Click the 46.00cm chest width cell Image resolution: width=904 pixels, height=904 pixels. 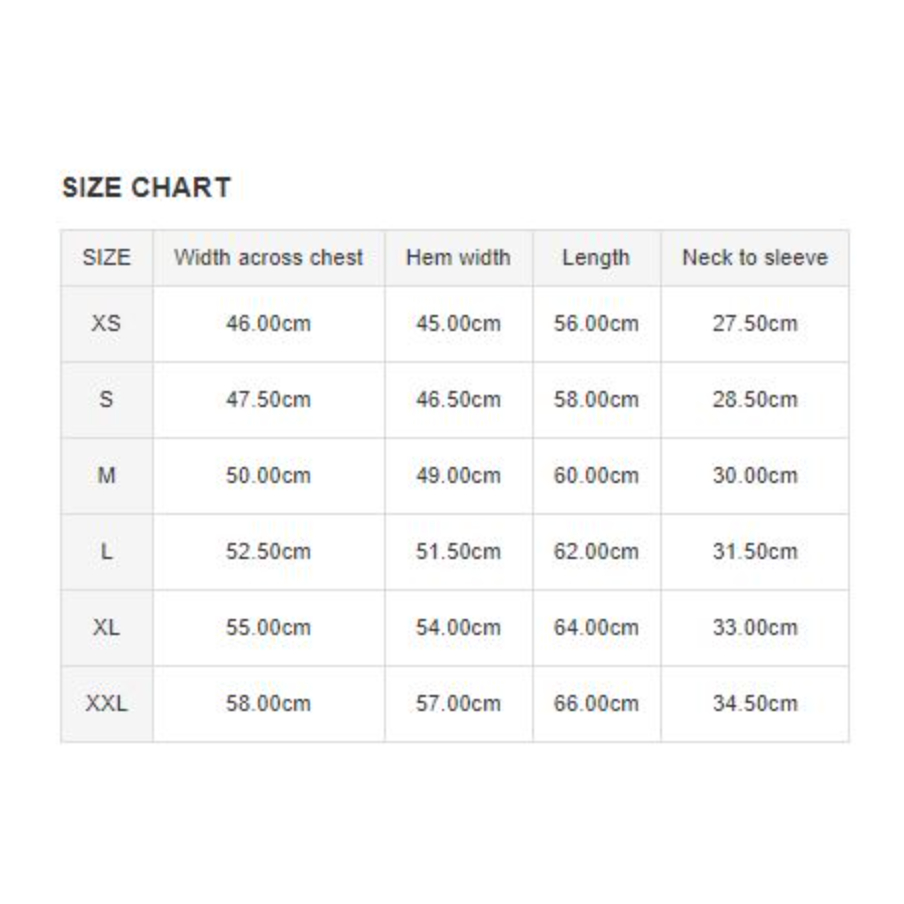268,324
